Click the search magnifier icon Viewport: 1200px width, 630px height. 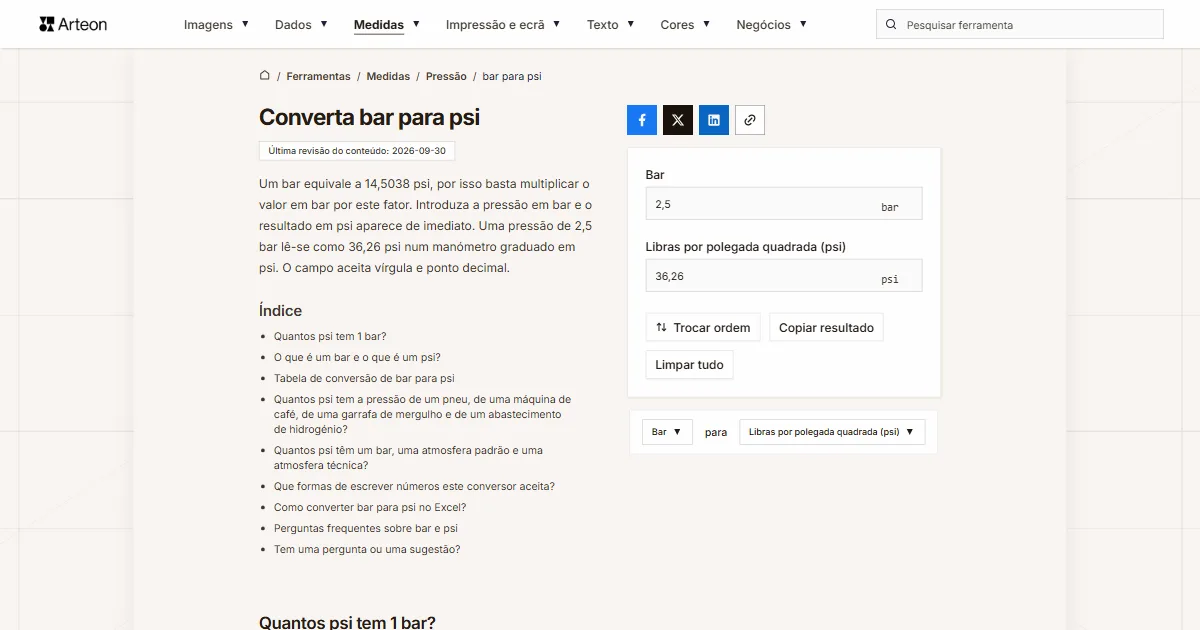(x=892, y=25)
